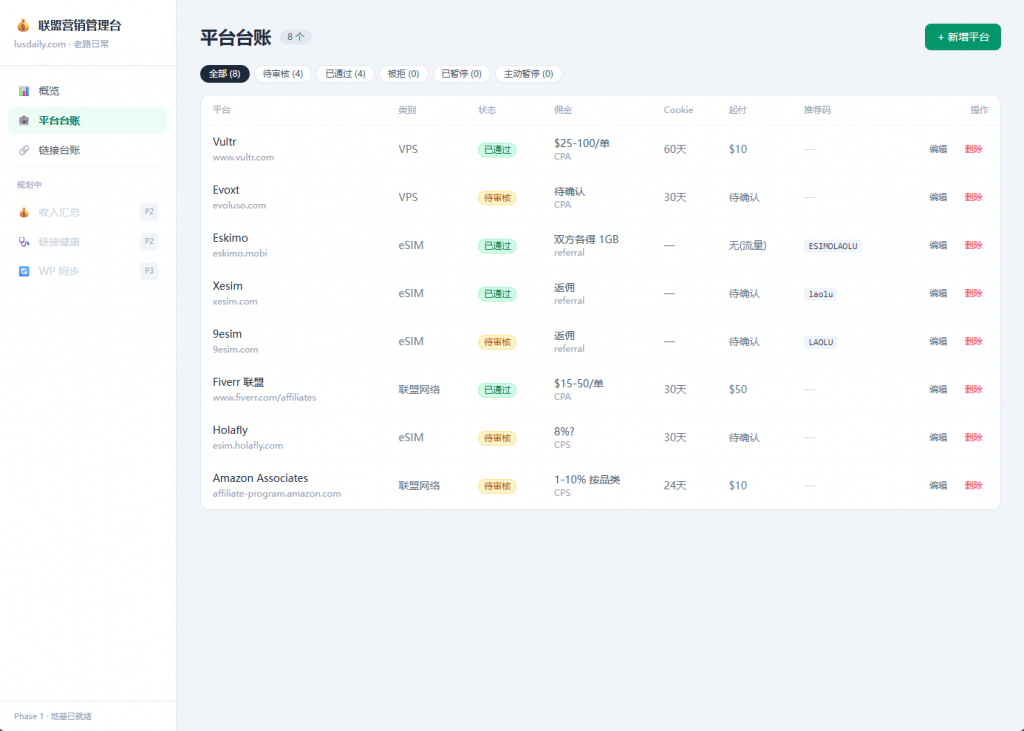The width and height of the screenshot is (1024, 731).
Task: Select the 全部 (8) filter tab
Action: [225, 74]
